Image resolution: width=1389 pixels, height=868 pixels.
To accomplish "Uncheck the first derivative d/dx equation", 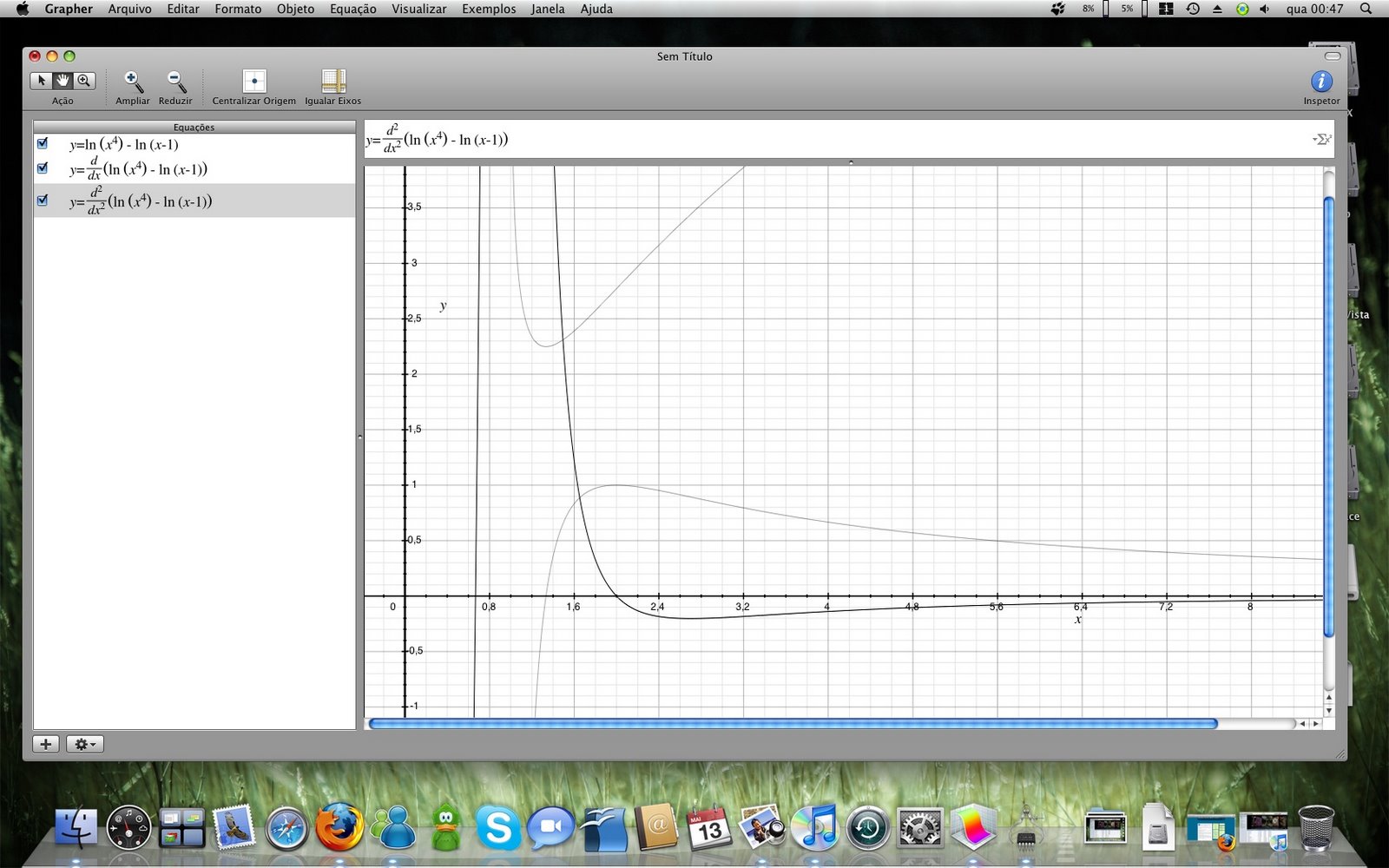I will (x=43, y=168).
